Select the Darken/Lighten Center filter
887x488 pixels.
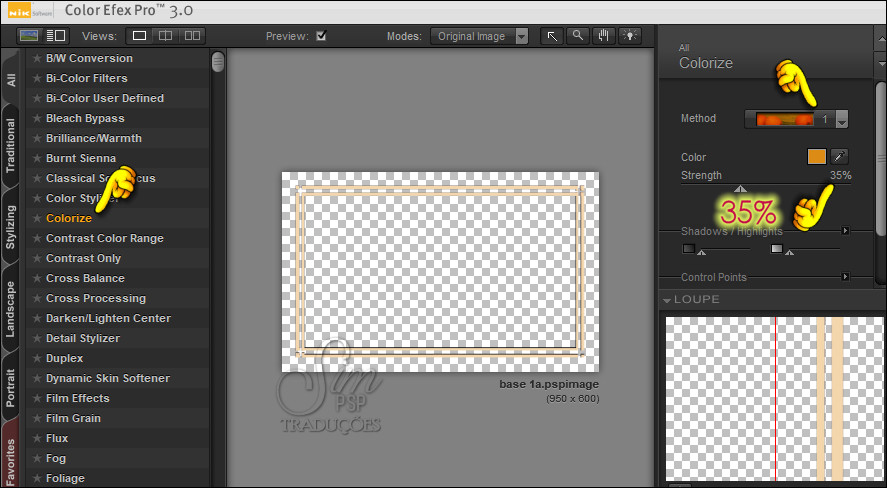pyautogui.click(x=108, y=318)
